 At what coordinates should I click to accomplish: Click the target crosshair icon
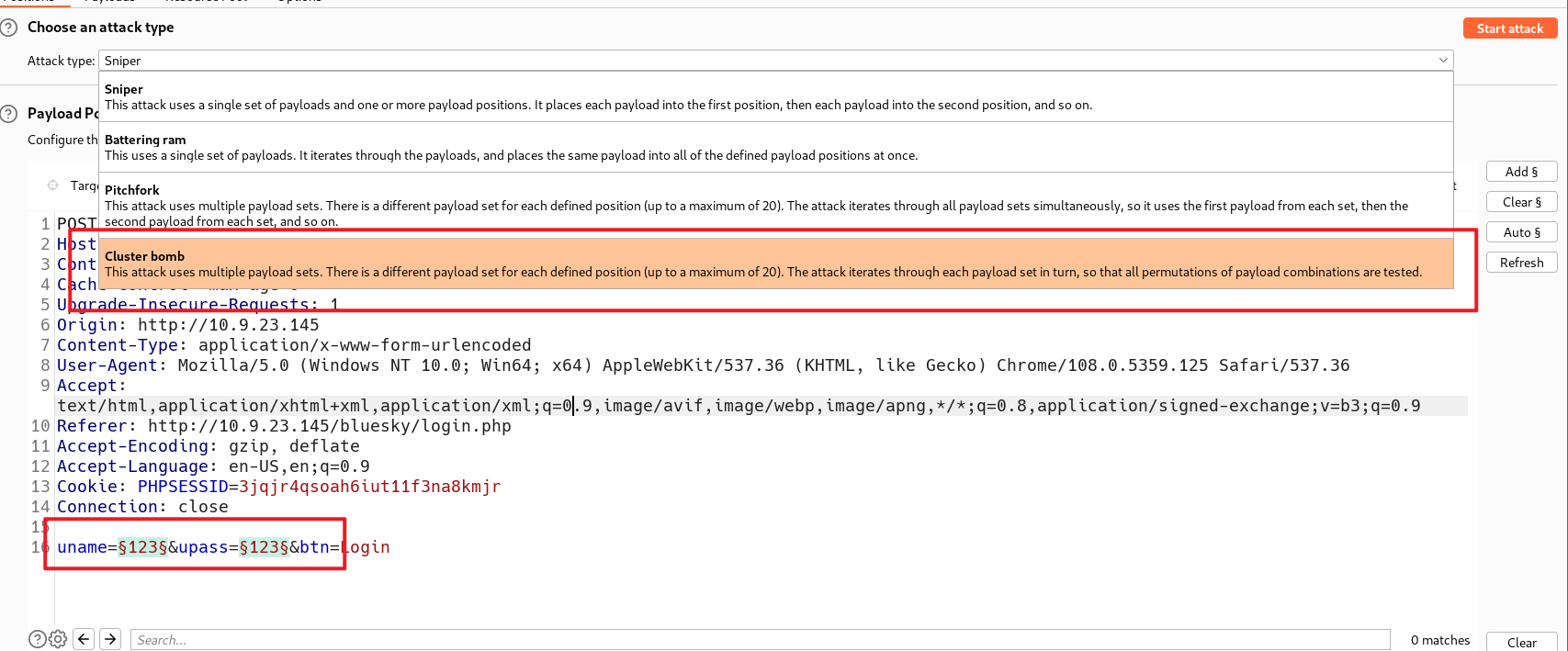[53, 185]
